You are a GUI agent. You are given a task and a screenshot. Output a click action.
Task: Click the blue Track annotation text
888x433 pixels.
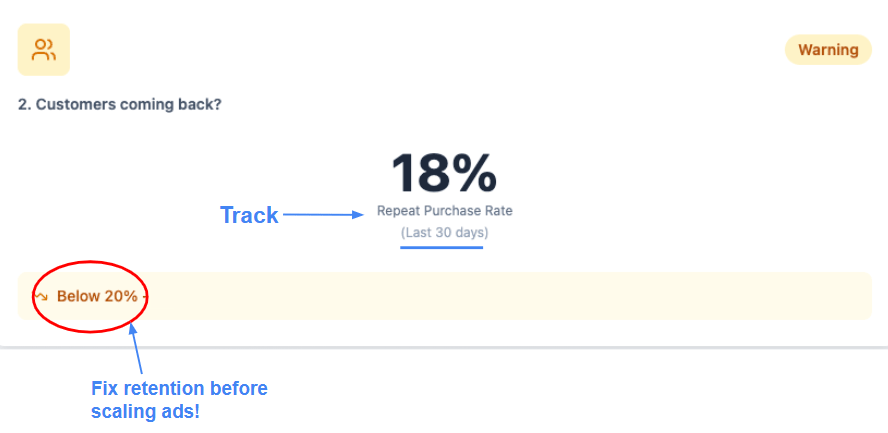[x=249, y=215]
